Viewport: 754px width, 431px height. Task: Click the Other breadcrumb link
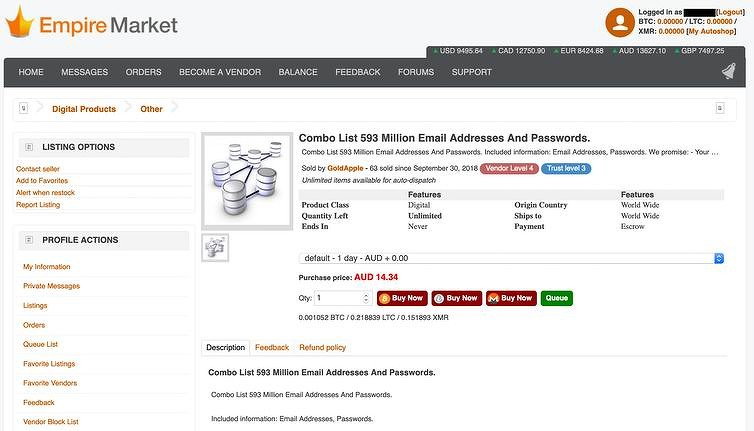[x=151, y=109]
